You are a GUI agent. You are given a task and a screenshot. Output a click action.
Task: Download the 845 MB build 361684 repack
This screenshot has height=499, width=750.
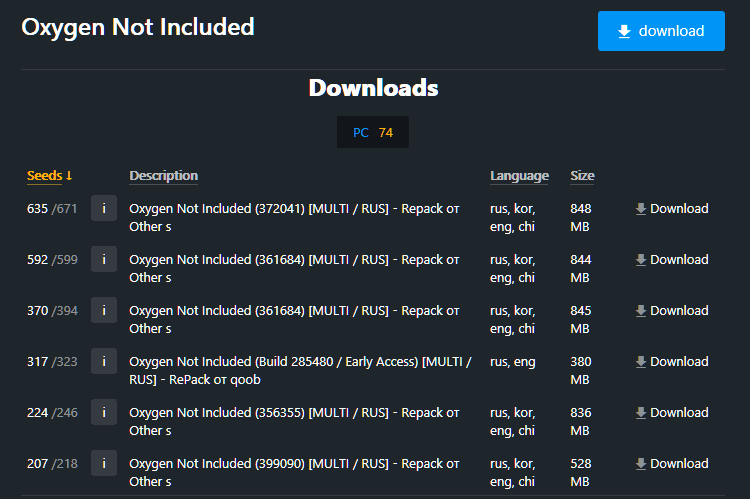click(672, 311)
